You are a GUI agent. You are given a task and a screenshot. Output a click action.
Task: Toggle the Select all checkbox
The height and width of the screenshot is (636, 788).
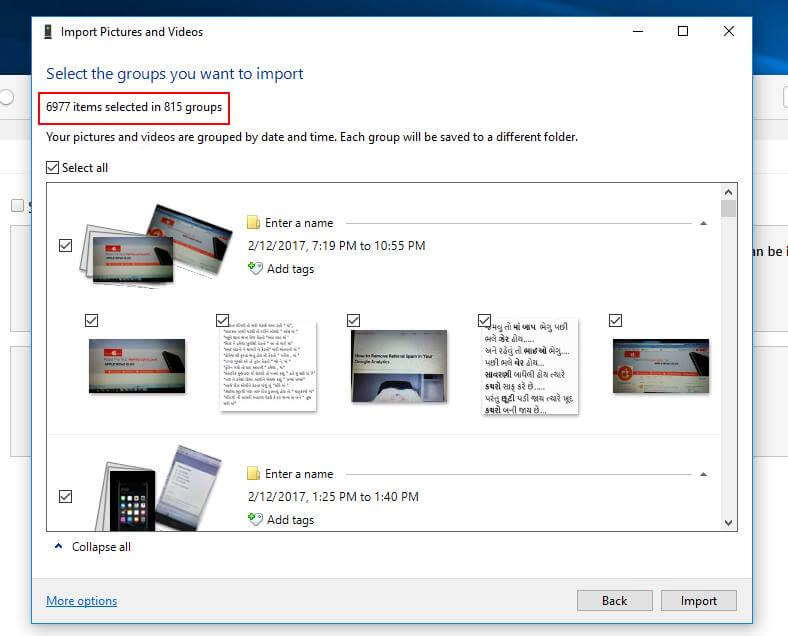tap(52, 167)
